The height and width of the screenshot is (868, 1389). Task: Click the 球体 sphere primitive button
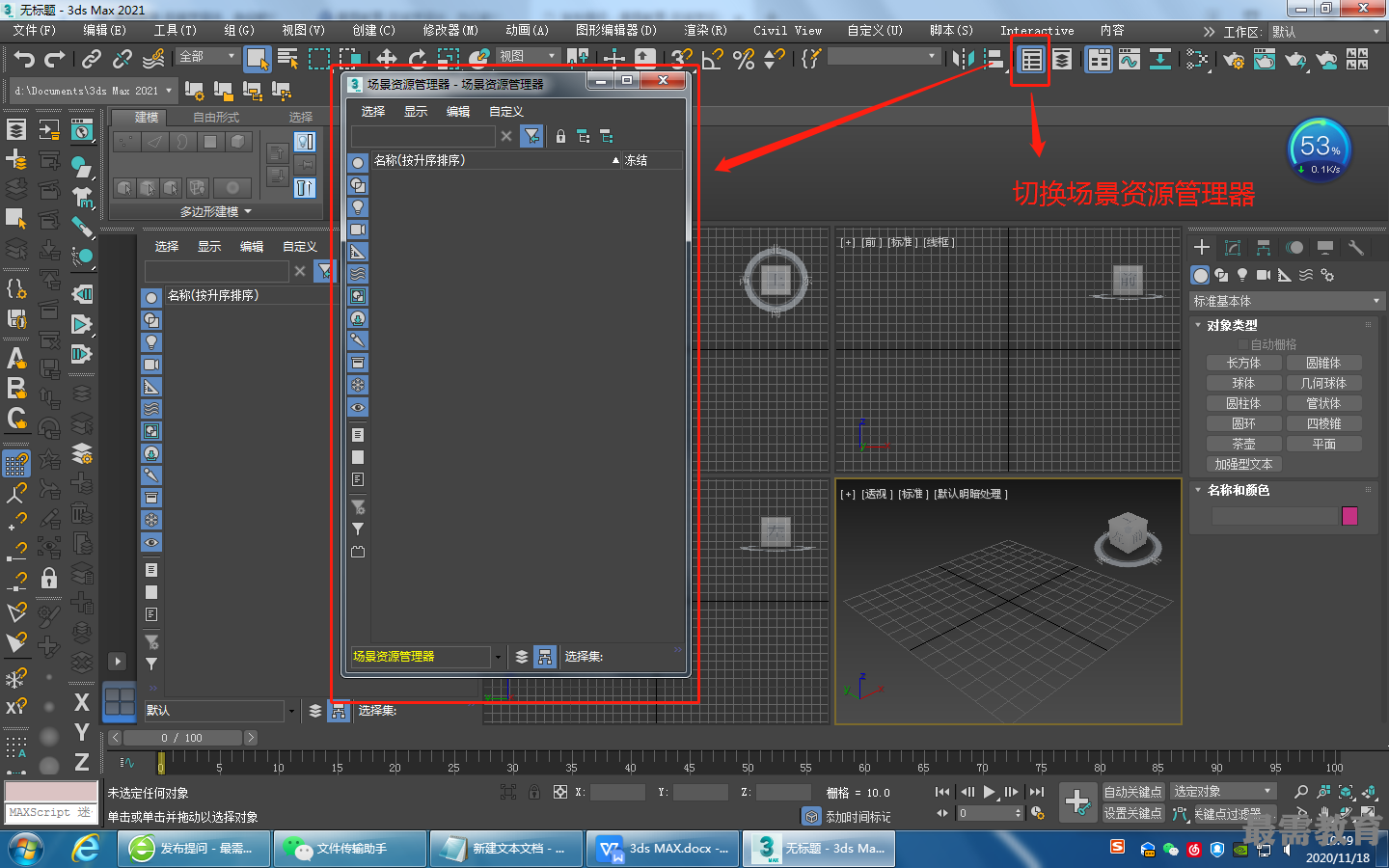tap(1243, 384)
